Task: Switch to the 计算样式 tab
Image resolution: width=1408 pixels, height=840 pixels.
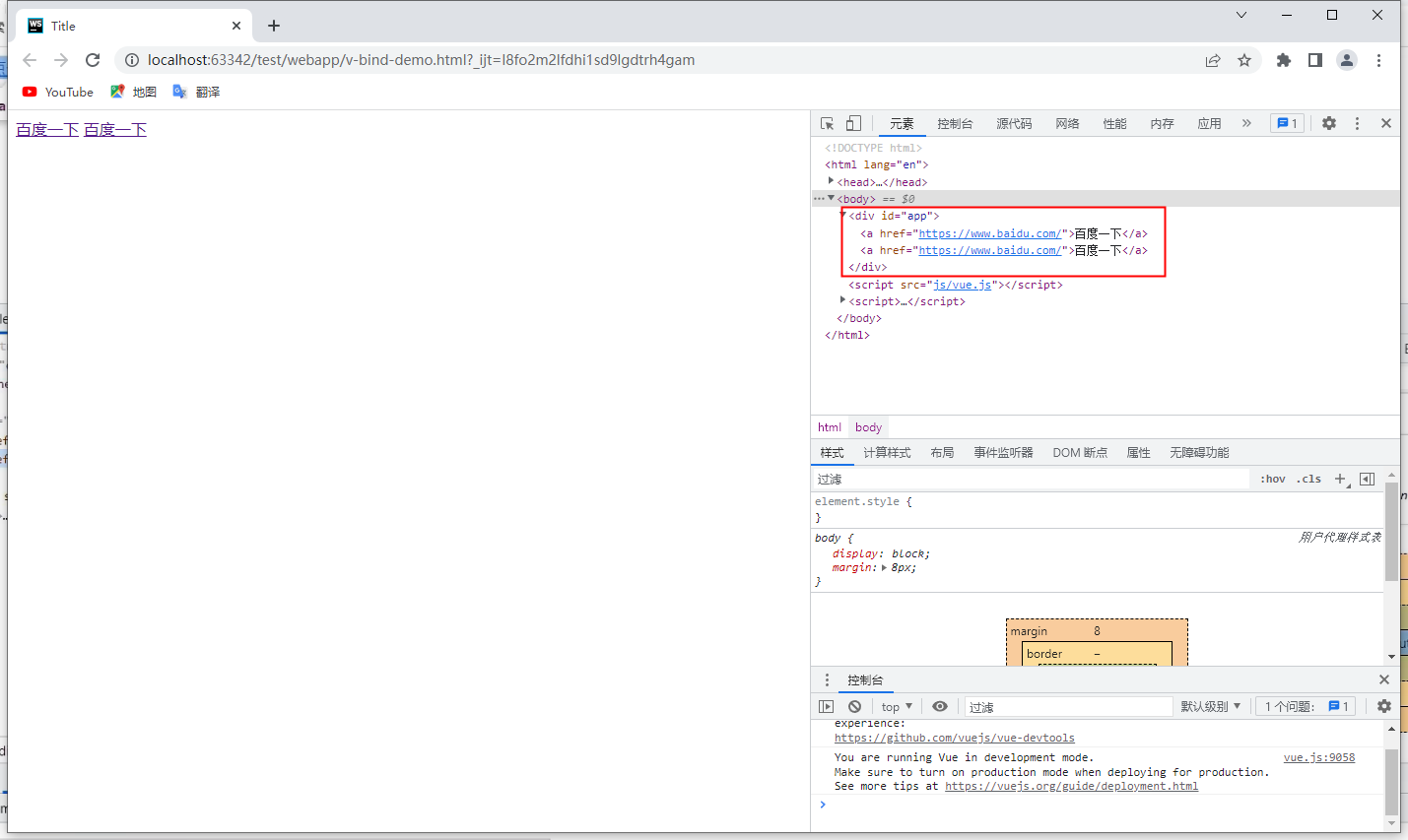Action: point(887,453)
